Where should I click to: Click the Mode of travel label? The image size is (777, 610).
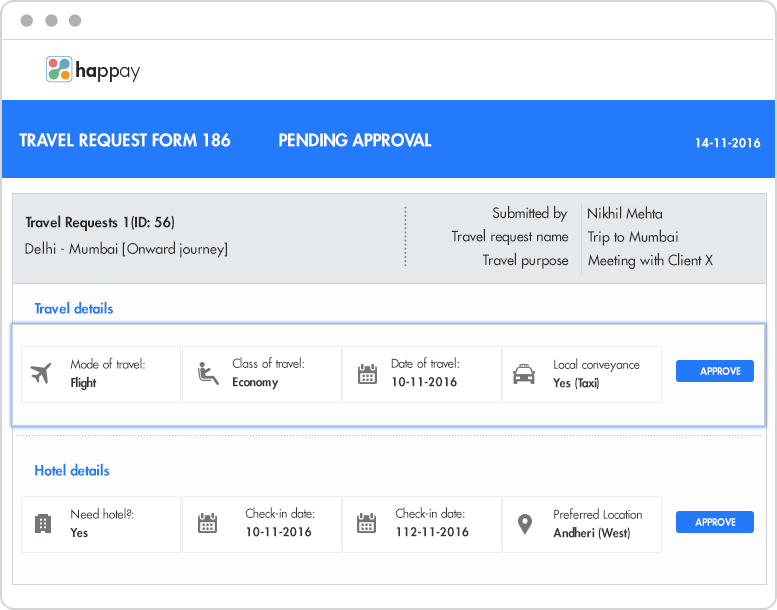pos(108,364)
